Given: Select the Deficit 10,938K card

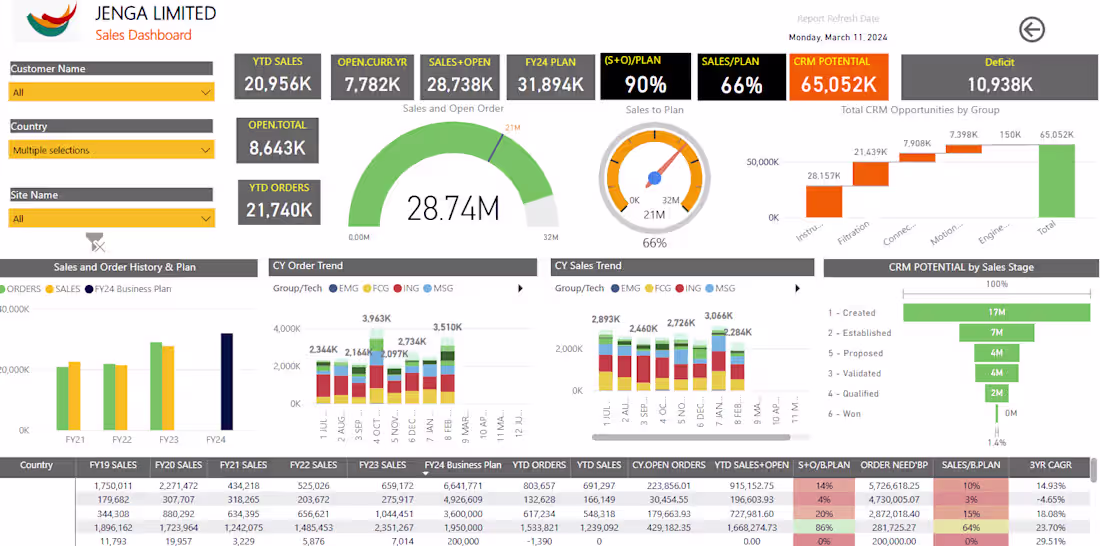Looking at the screenshot, I should click(x=1000, y=76).
